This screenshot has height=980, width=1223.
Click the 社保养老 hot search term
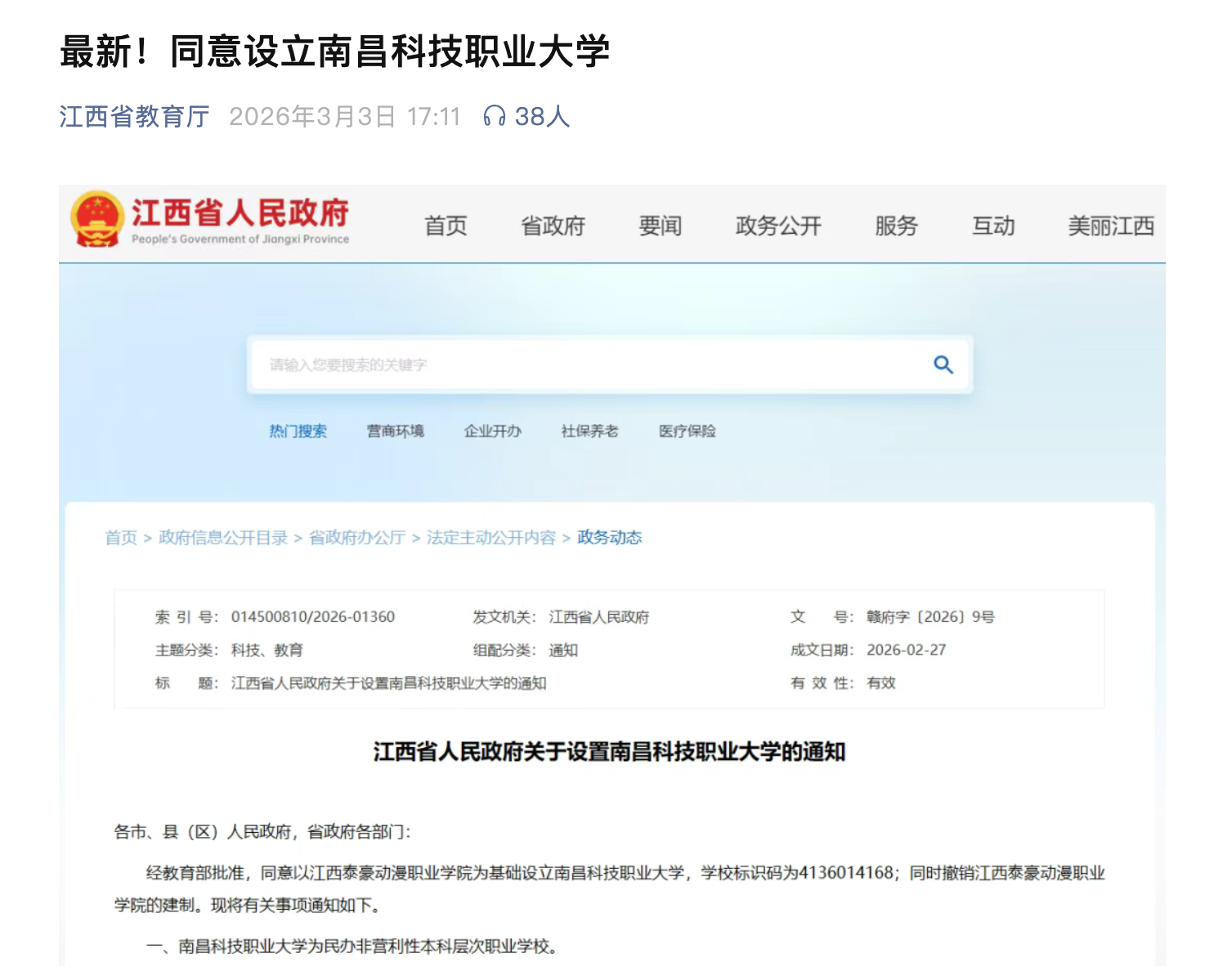pos(589,431)
